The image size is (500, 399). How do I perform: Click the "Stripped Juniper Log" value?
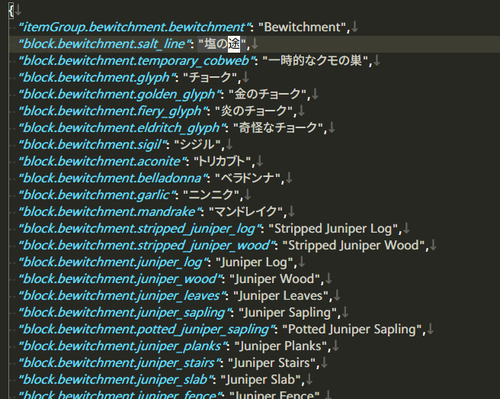(333, 228)
